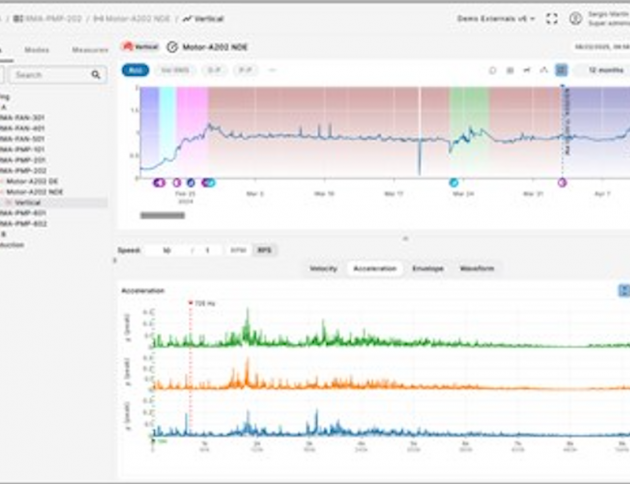The height and width of the screenshot is (484, 630).
Task: Switch speed unit to RPS
Action: coord(264,250)
